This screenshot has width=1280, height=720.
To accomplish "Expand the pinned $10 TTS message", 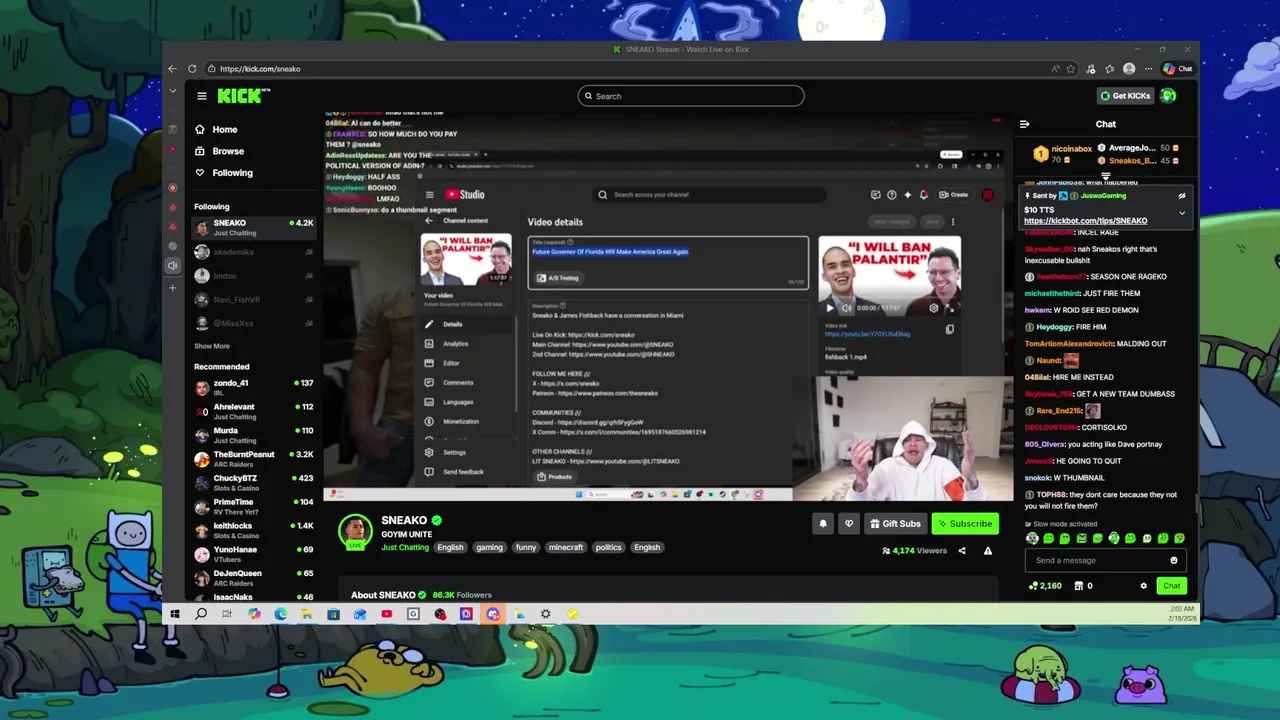I will coord(1181,213).
